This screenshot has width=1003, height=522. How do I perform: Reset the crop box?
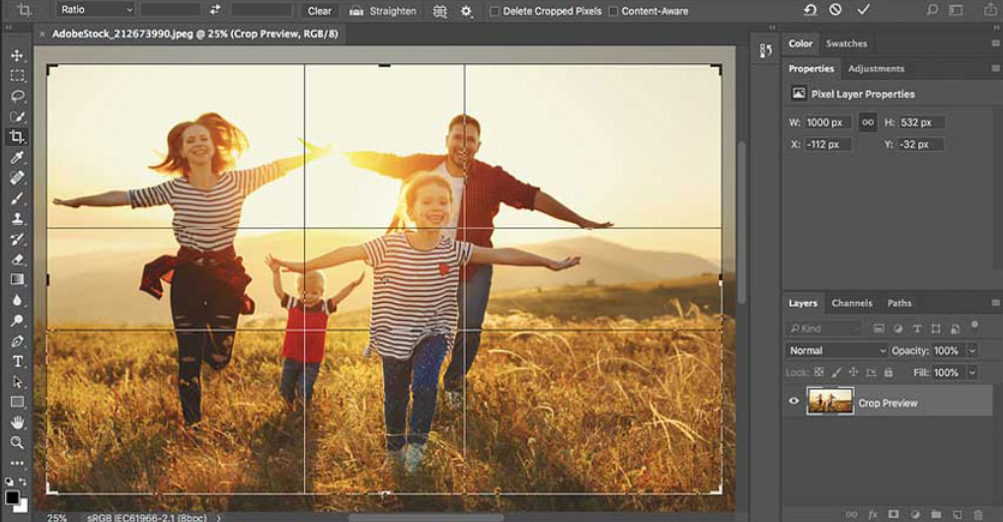(x=810, y=10)
